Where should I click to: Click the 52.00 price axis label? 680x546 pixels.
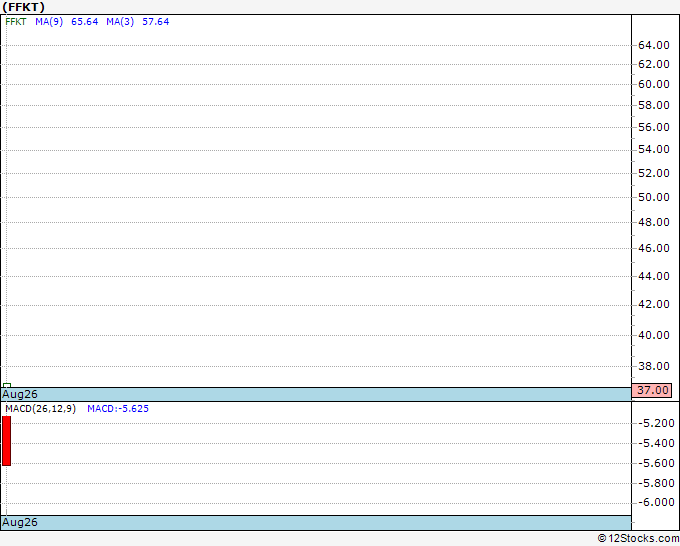(x=654, y=173)
